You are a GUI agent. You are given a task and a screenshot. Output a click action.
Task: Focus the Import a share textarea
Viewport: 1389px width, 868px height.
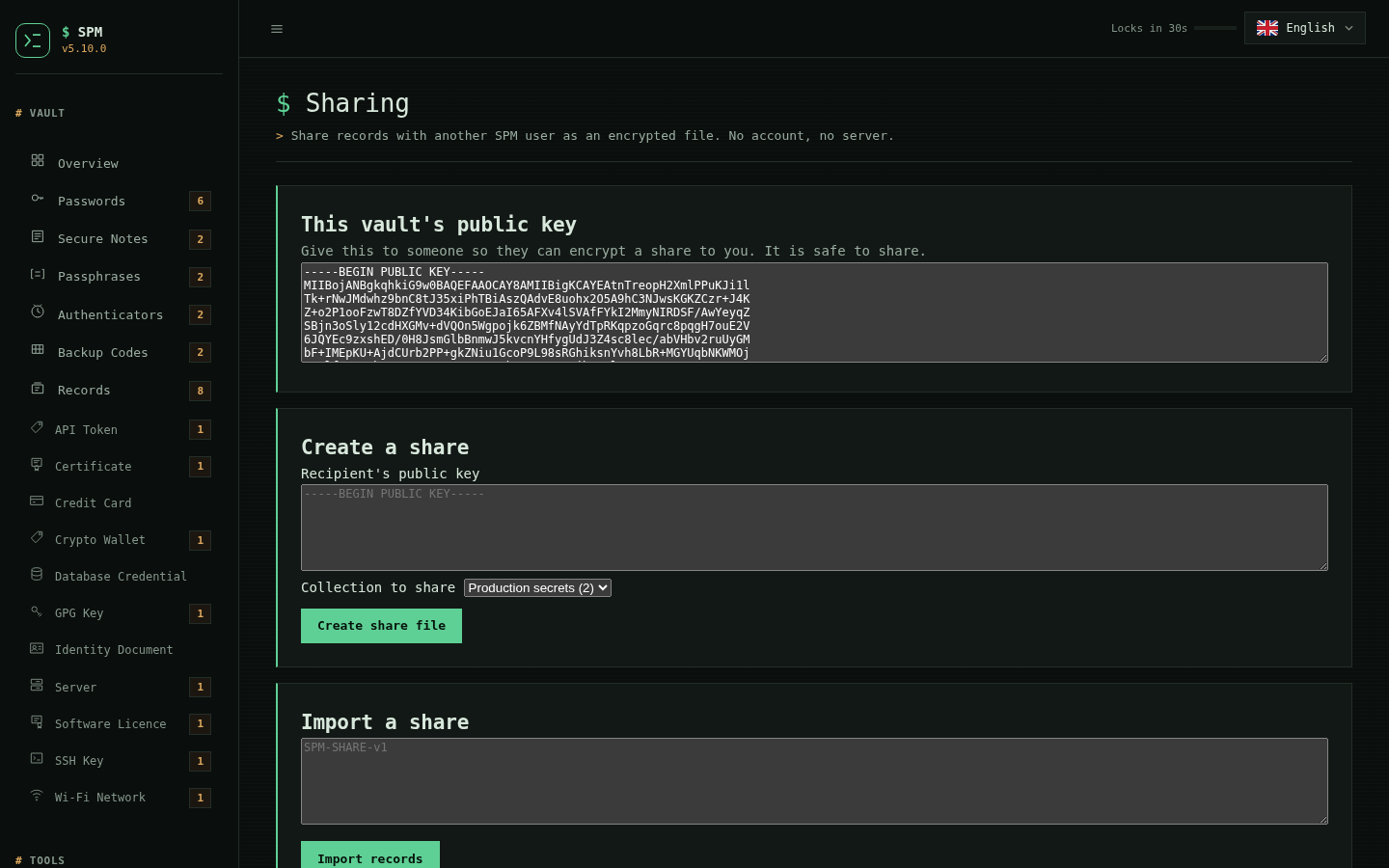[x=814, y=781]
